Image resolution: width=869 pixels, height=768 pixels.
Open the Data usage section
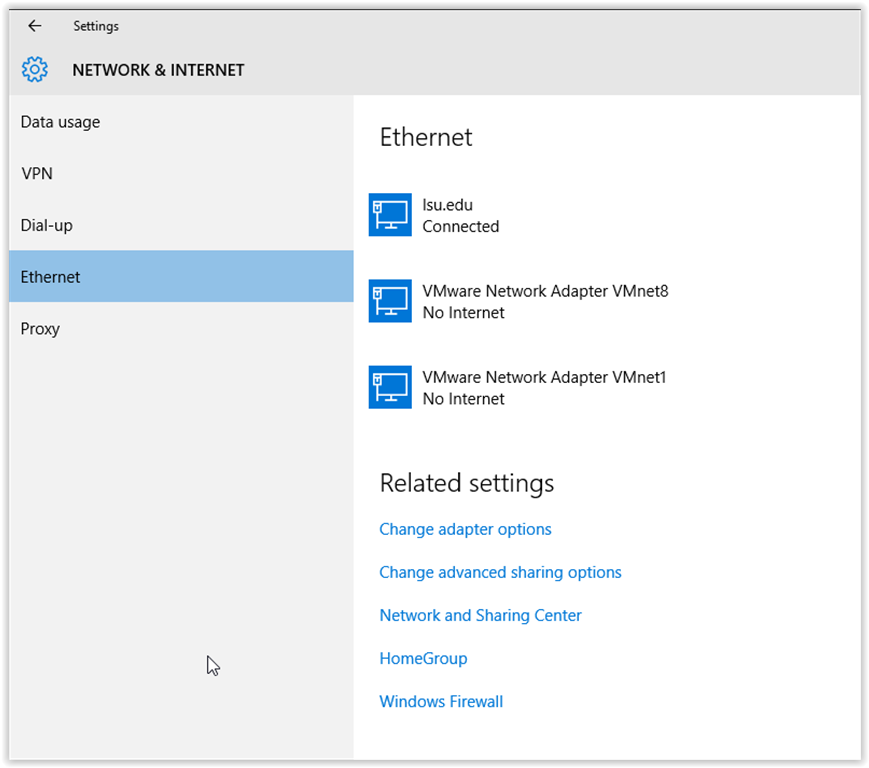(181, 122)
